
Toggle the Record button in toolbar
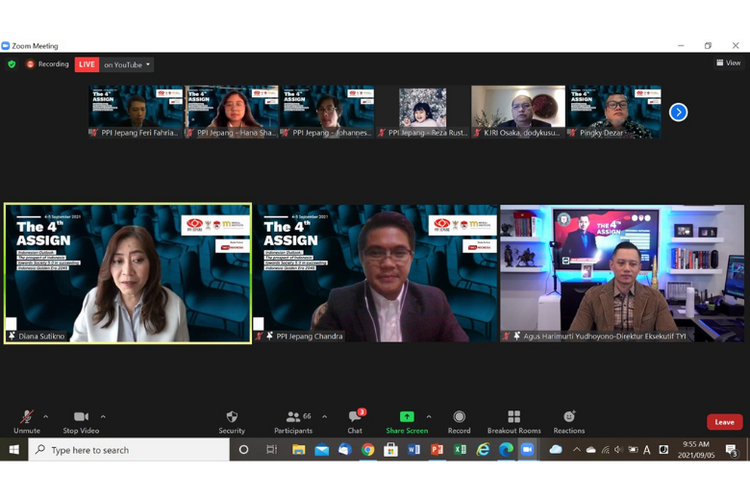click(x=459, y=417)
